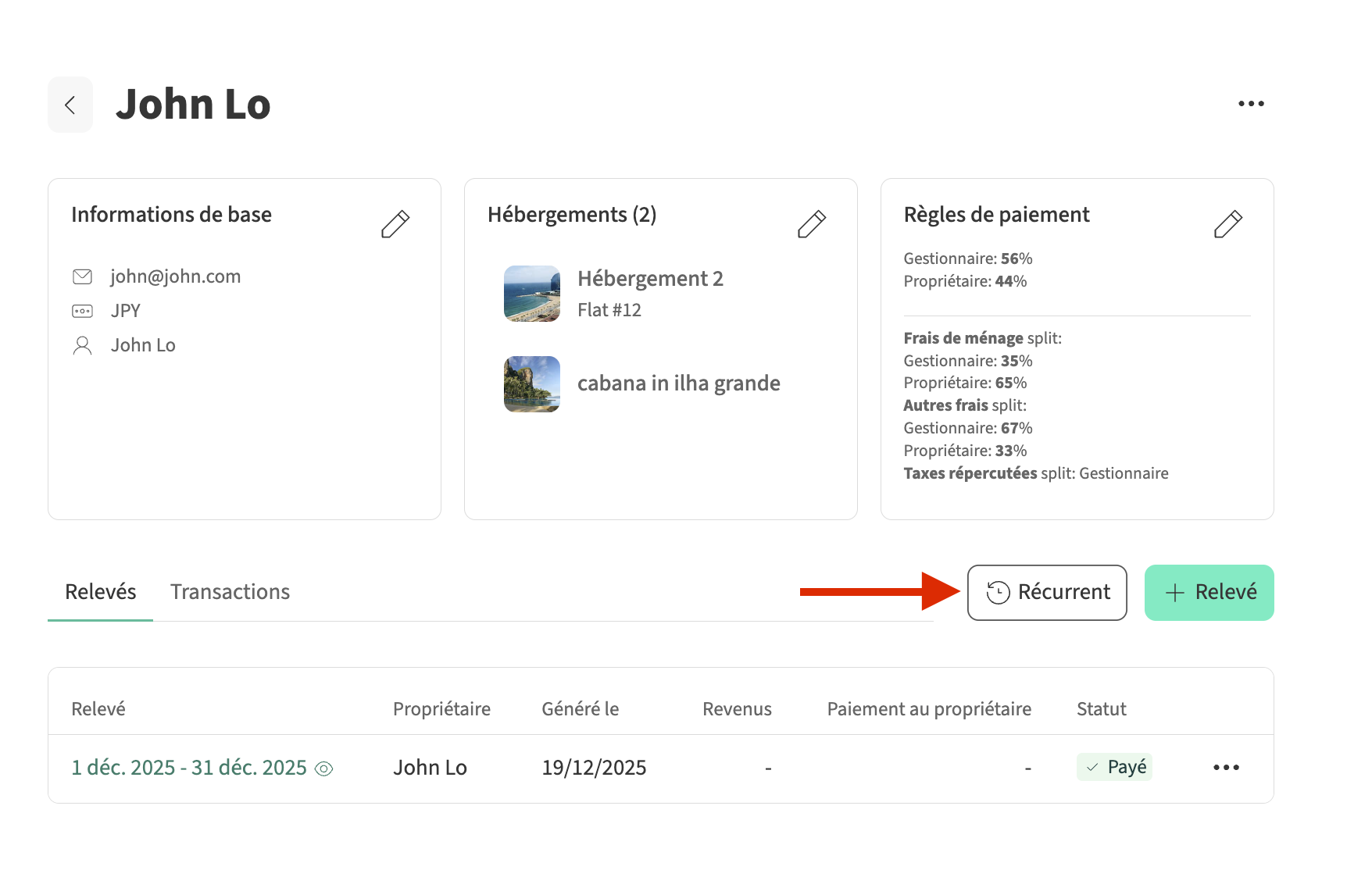Image resolution: width=1372 pixels, height=870 pixels.
Task: Click the Récurrent button
Action: [1046, 593]
